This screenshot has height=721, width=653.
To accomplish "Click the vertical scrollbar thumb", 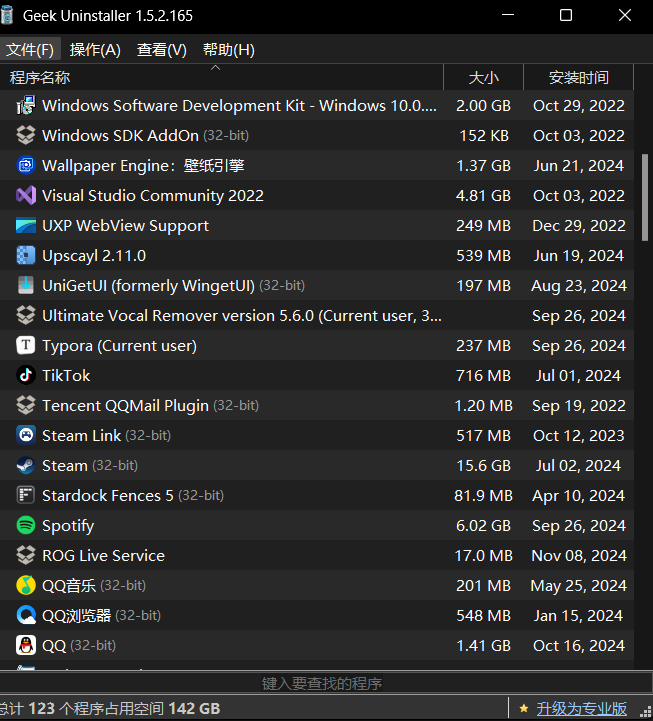I will pyautogui.click(x=645, y=197).
